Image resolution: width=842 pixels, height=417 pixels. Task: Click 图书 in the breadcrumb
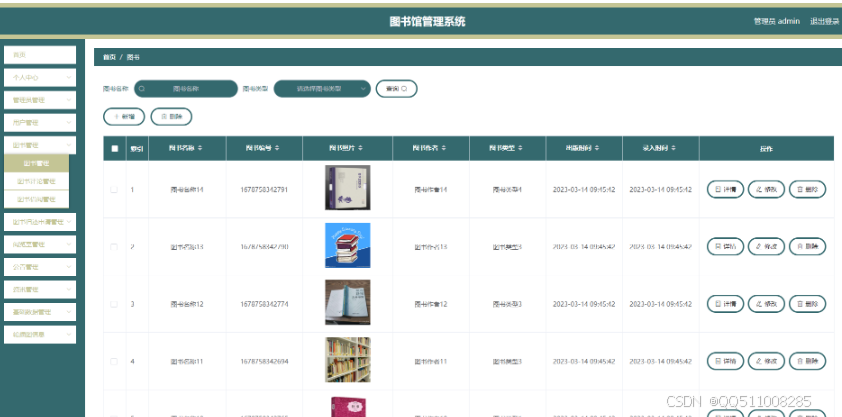[133, 57]
